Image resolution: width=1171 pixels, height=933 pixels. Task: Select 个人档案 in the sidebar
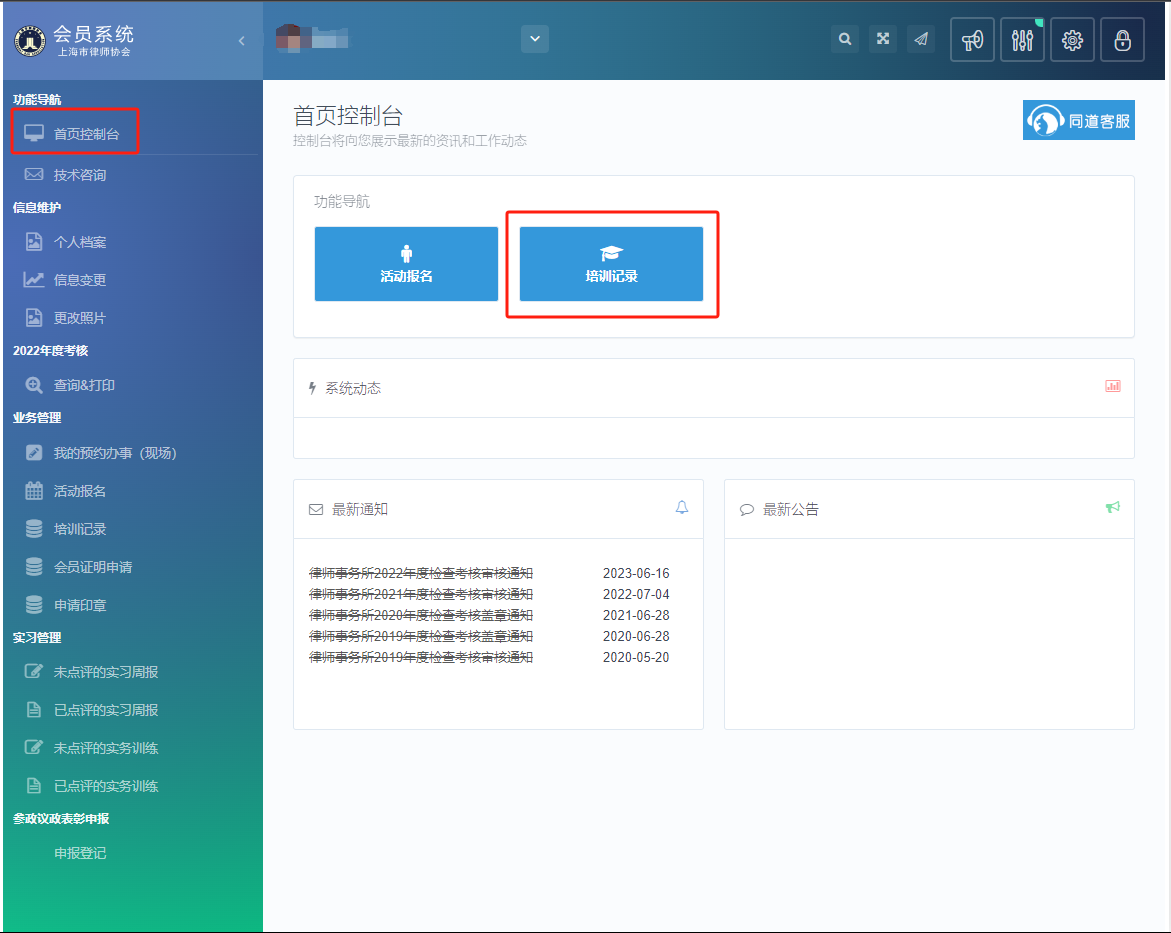coord(80,242)
